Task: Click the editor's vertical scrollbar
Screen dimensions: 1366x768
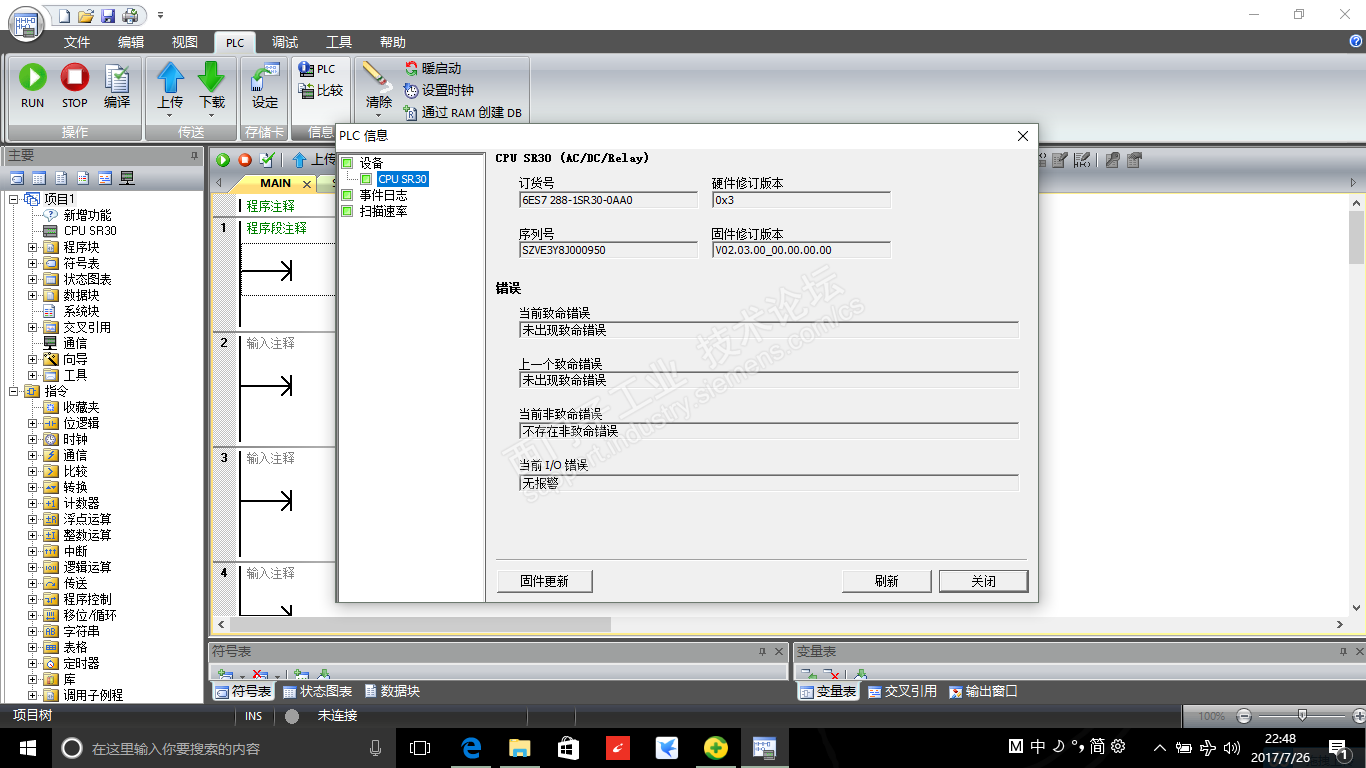Action: (1357, 403)
